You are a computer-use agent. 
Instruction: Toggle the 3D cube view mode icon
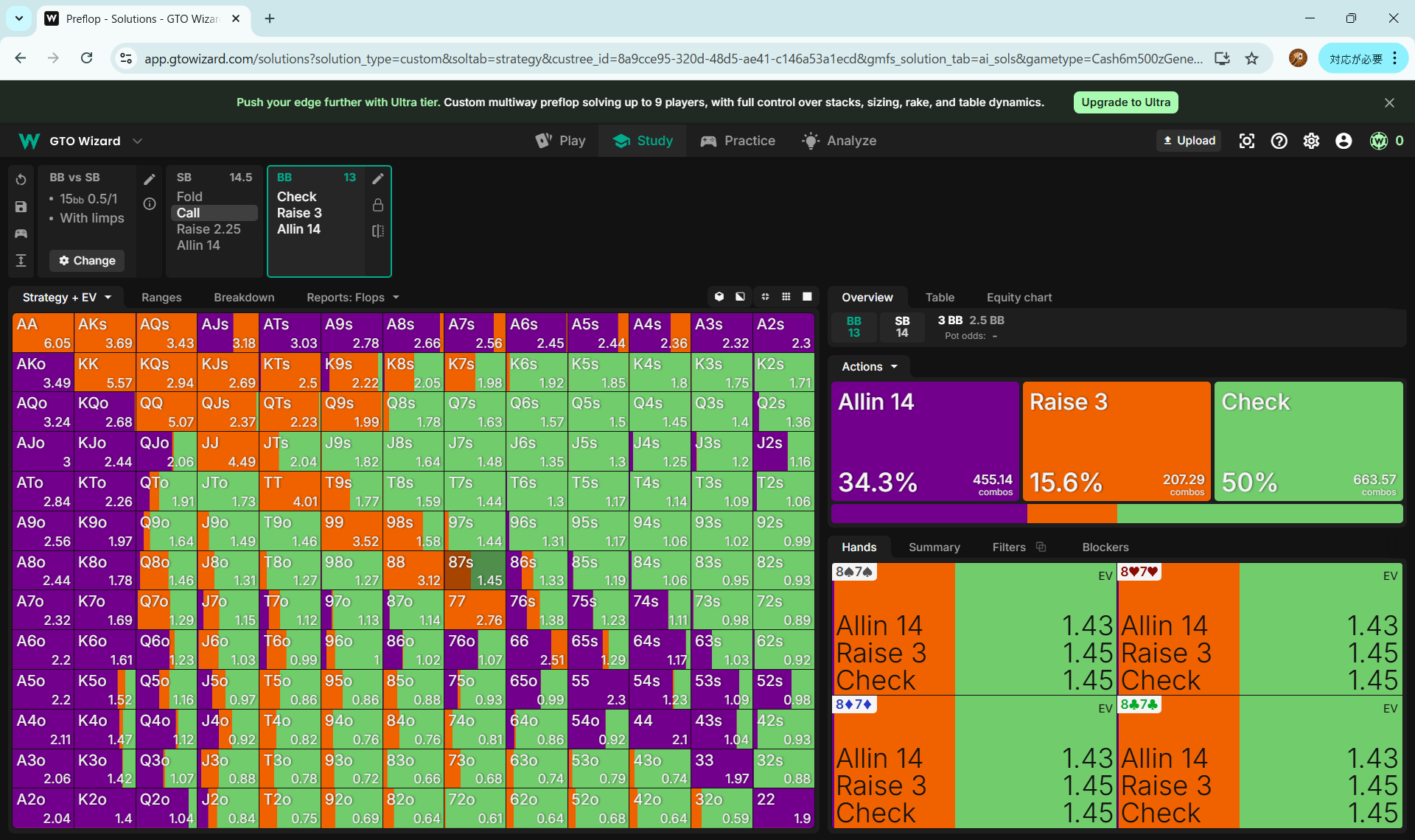719,297
